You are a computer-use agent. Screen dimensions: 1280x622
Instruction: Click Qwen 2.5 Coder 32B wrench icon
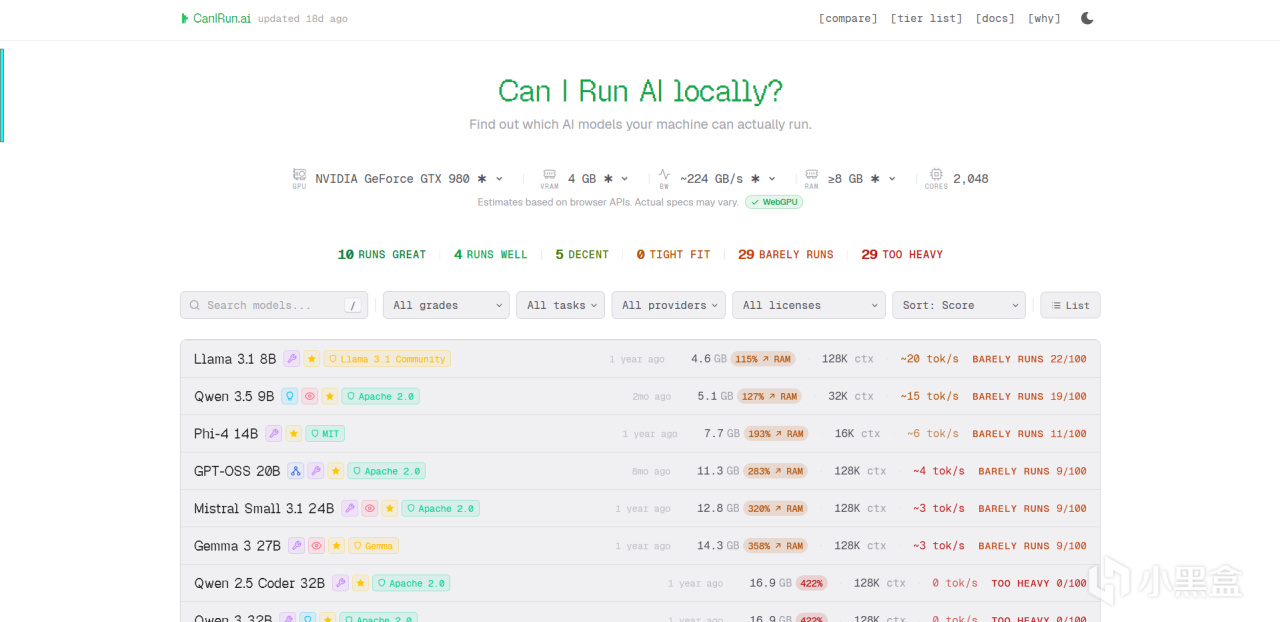pyautogui.click(x=340, y=583)
